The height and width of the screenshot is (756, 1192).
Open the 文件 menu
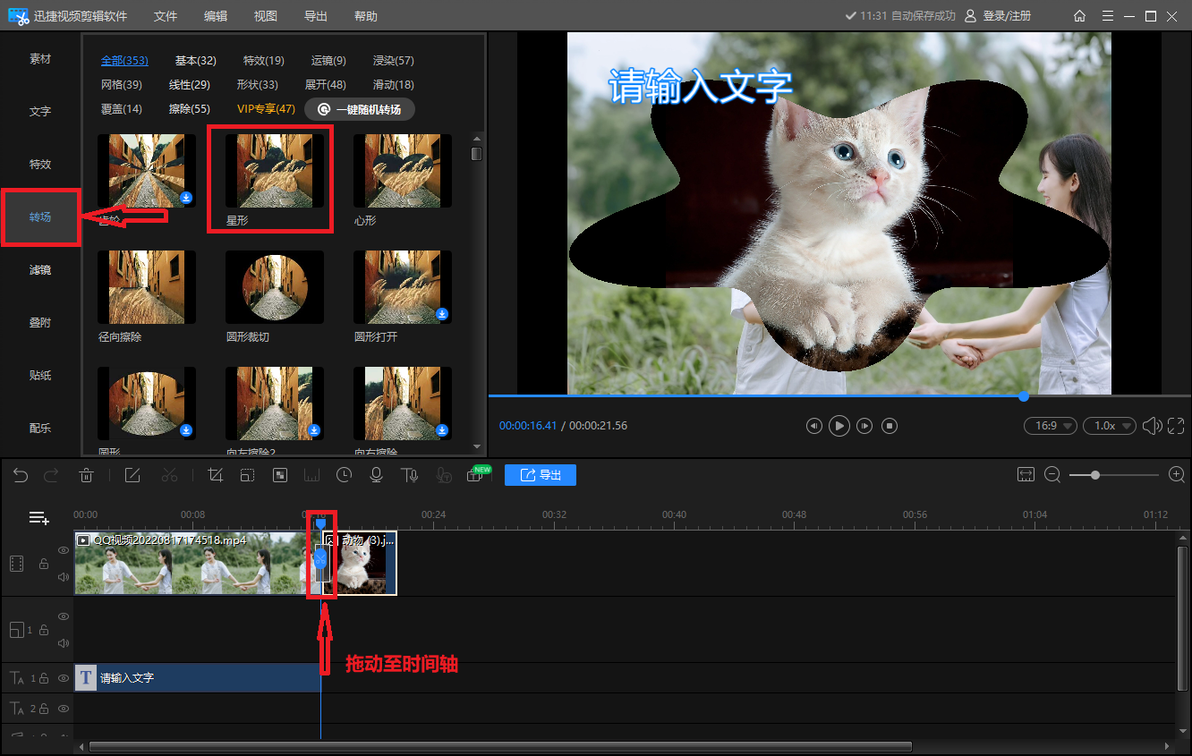pyautogui.click(x=165, y=16)
